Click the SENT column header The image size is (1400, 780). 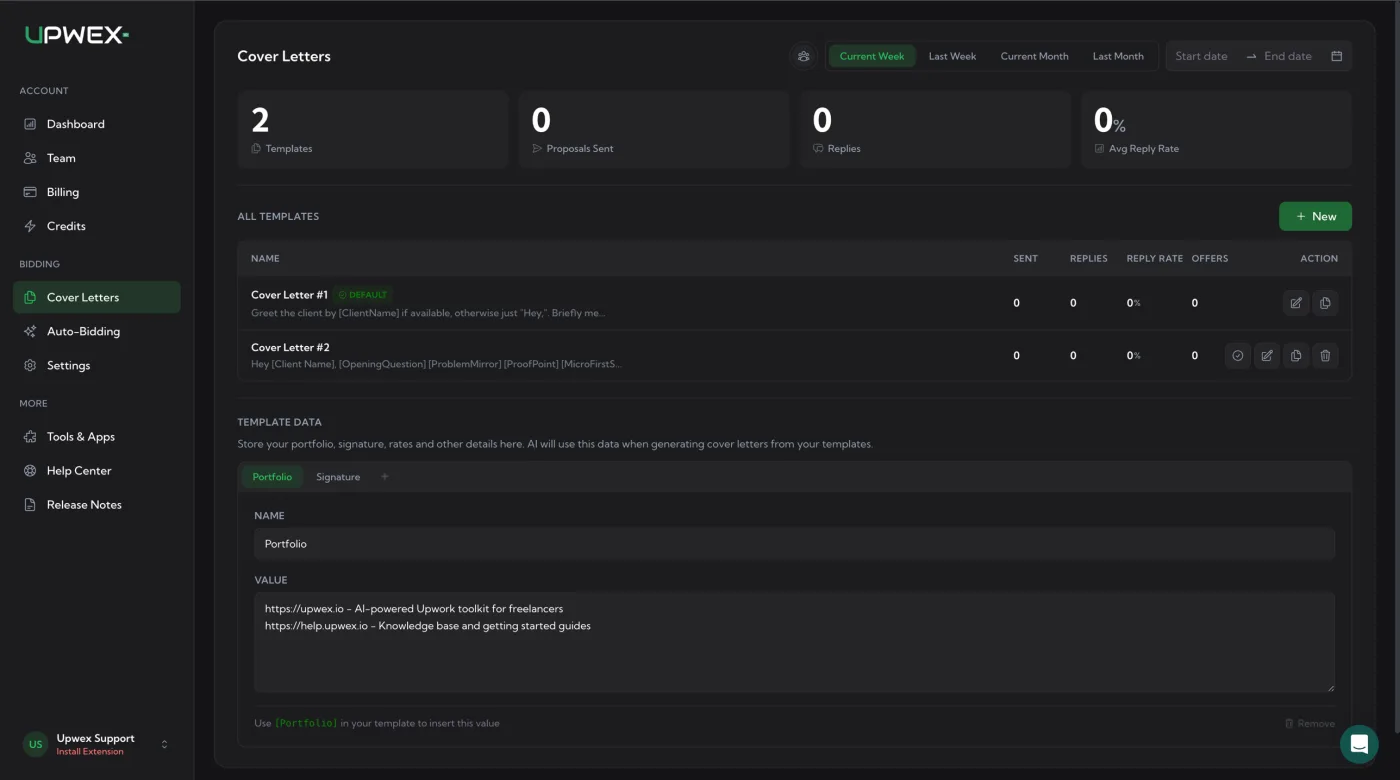click(x=1025, y=258)
